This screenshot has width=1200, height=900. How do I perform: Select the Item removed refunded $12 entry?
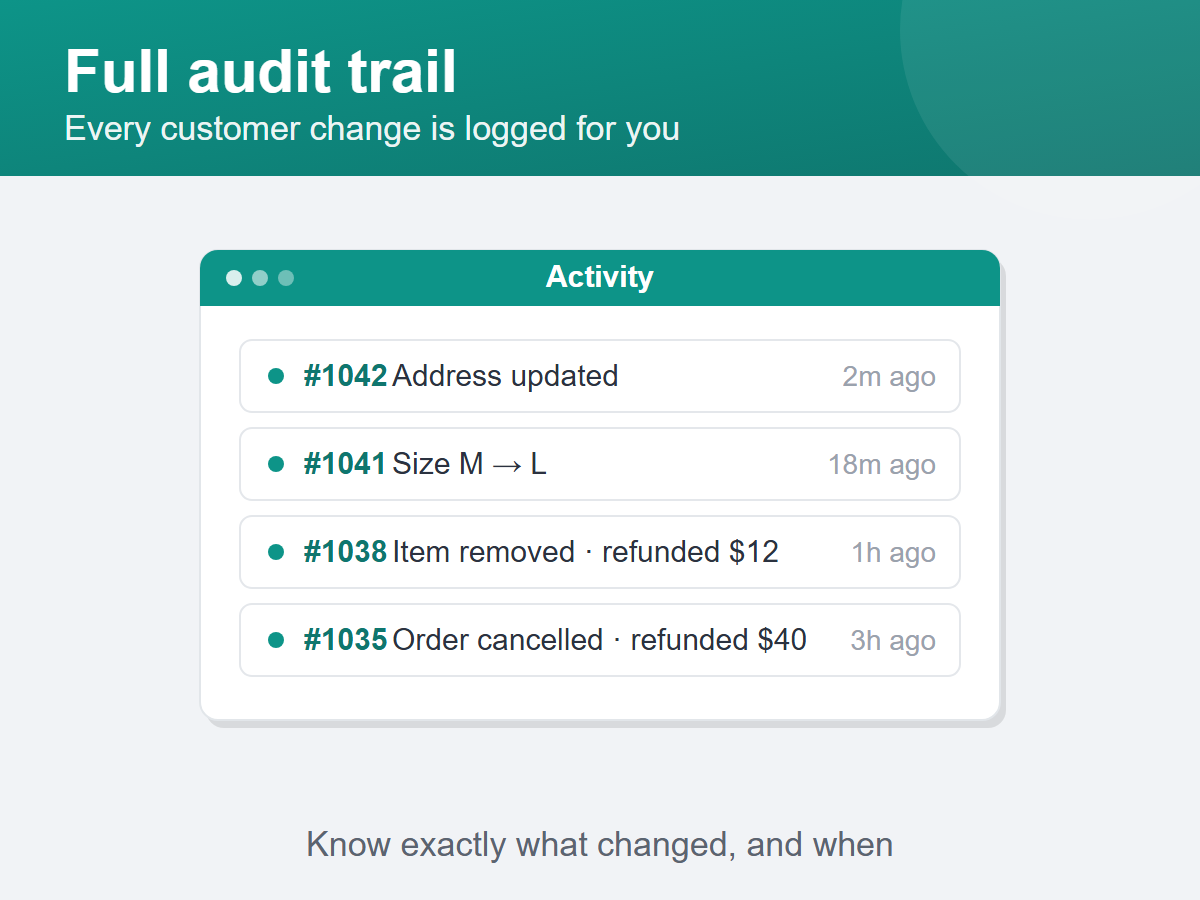tap(600, 552)
